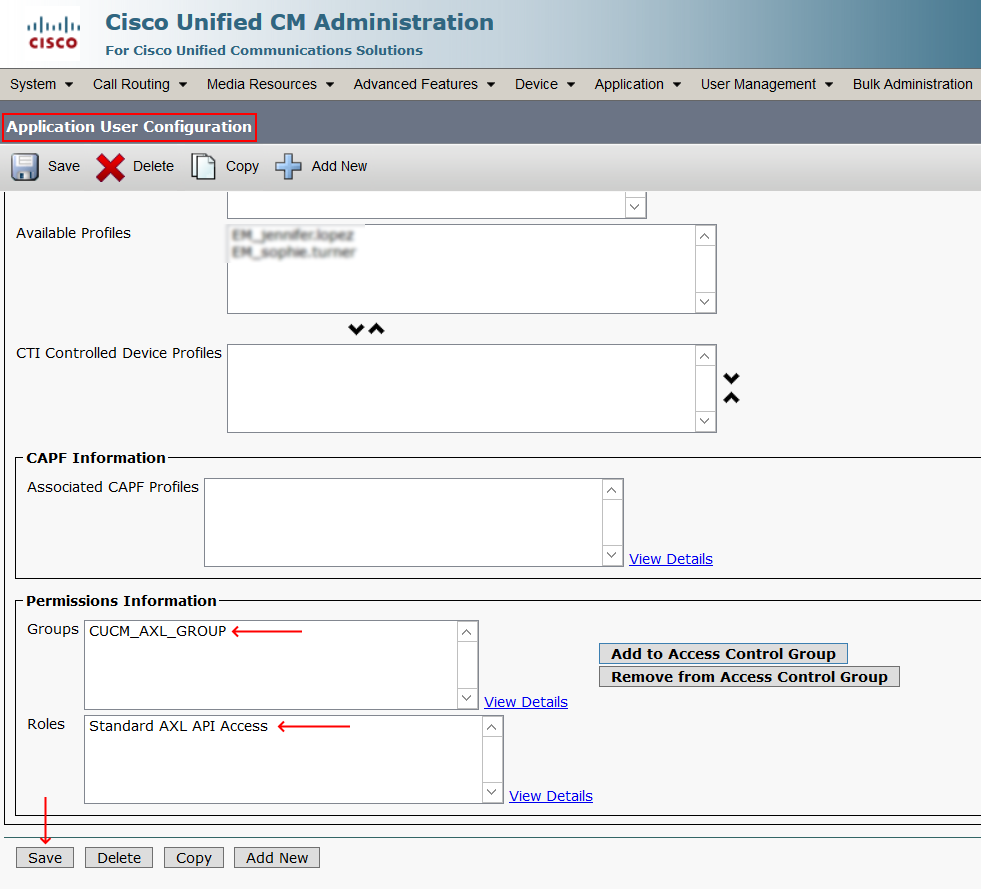Viewport: 981px width, 889px height.
Task: Click the Save floppy disk icon
Action: (24, 166)
